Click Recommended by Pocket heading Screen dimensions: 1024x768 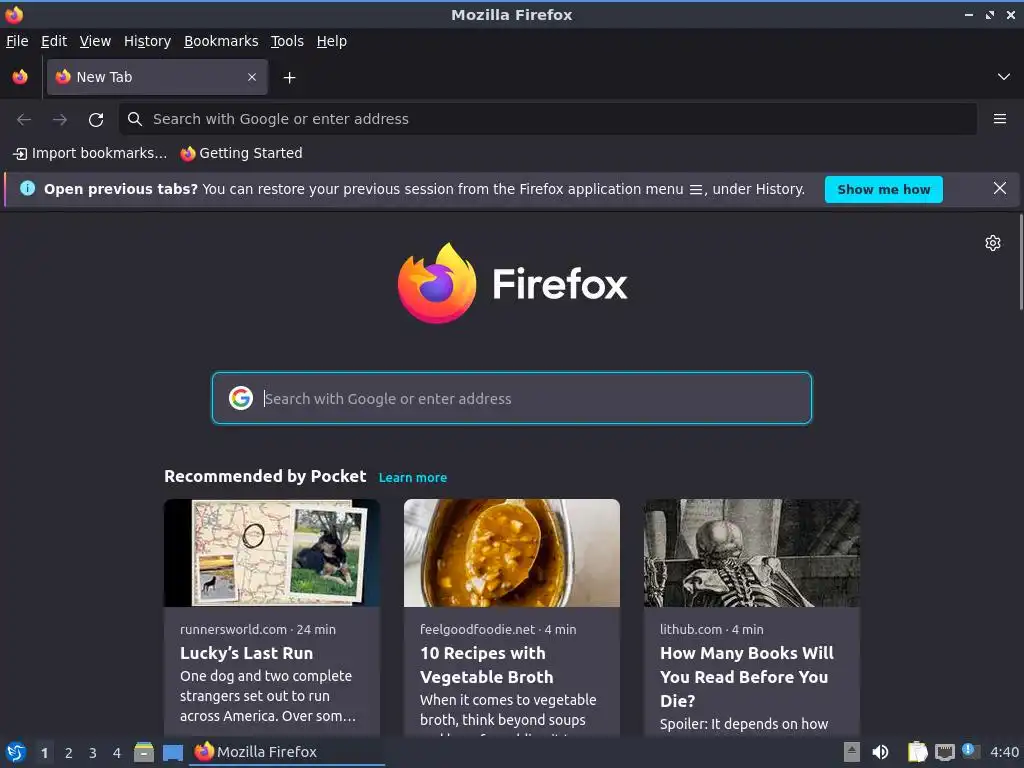[264, 476]
